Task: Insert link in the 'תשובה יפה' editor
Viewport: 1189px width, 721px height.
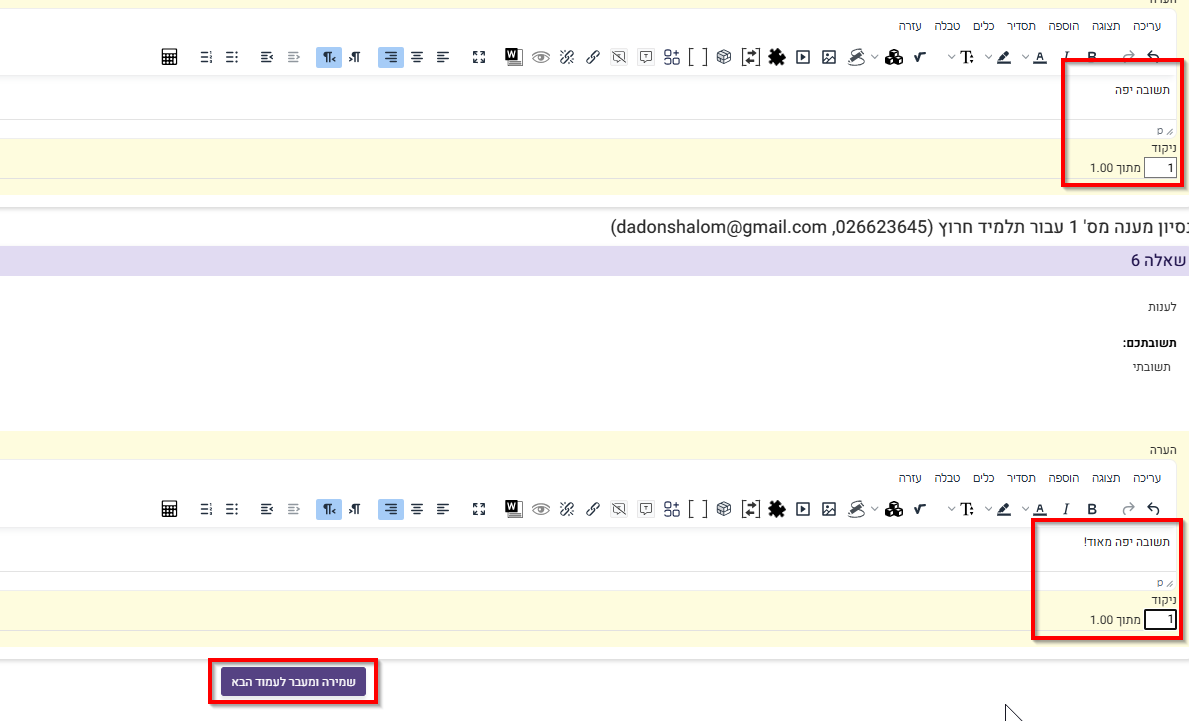Action: (x=593, y=57)
